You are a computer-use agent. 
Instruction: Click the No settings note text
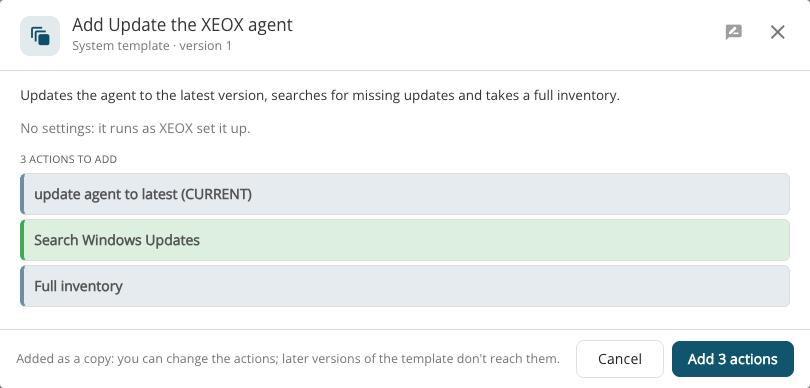135,128
